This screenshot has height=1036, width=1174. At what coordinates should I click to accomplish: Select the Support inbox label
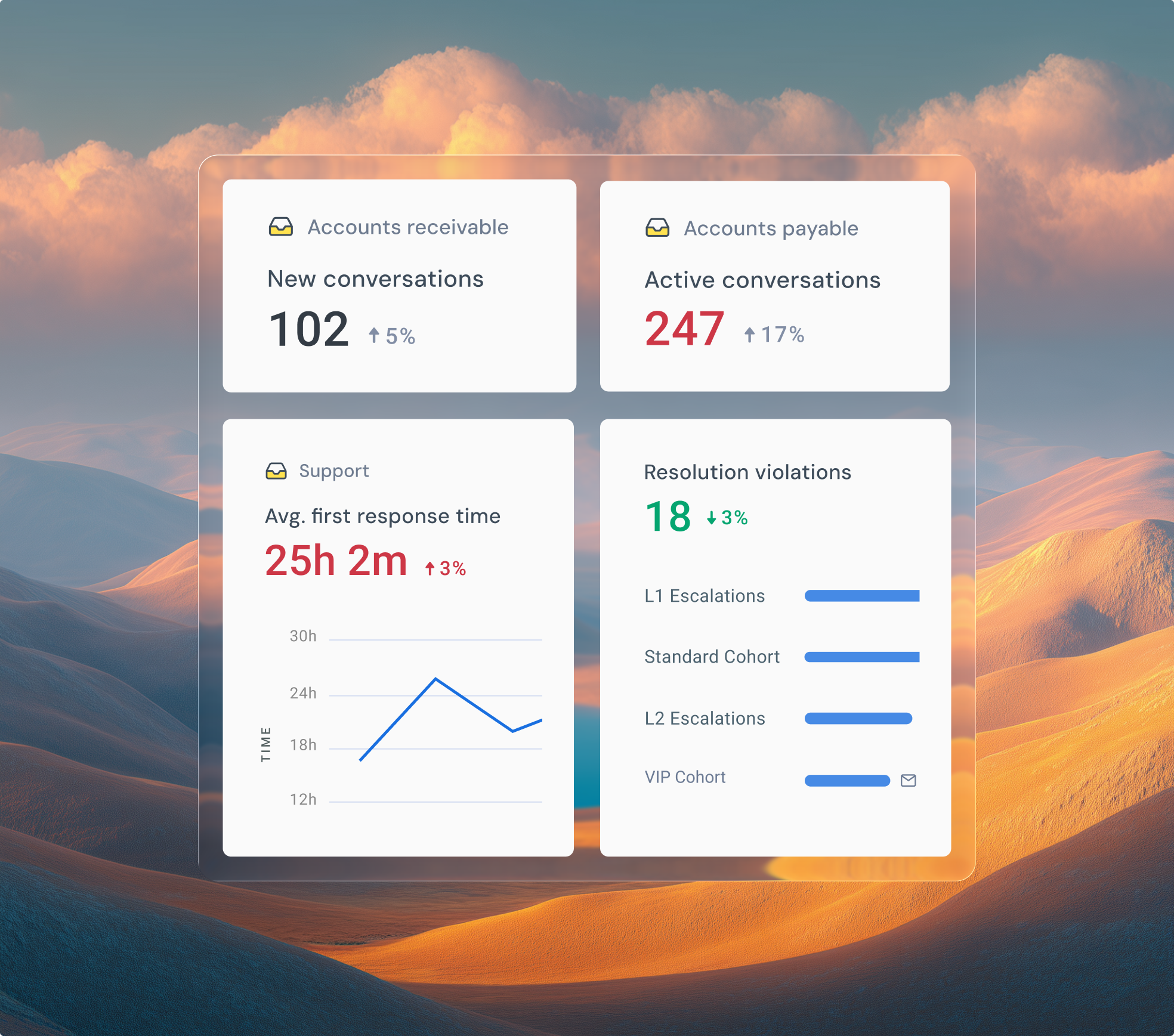coord(333,471)
